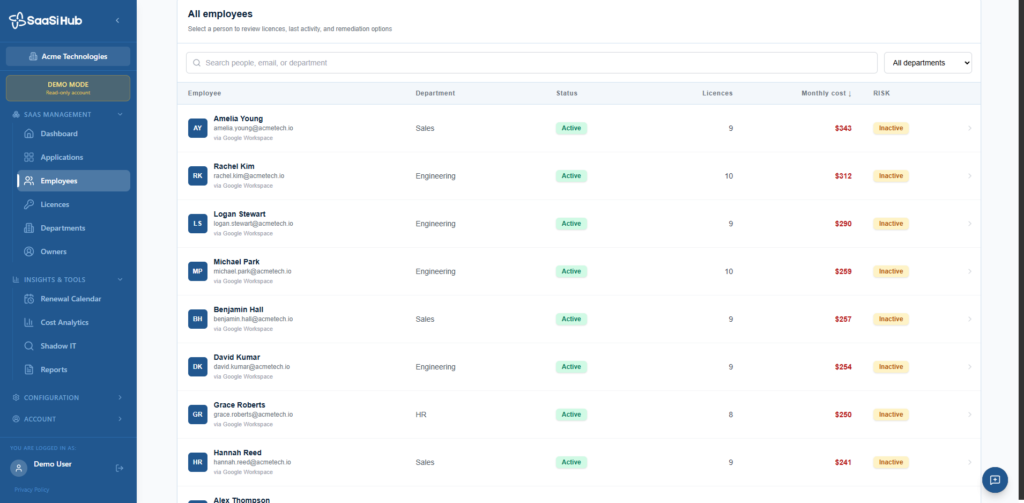Click the Shadow IT magnifier icon
The height and width of the screenshot is (503, 1024).
[x=29, y=346]
